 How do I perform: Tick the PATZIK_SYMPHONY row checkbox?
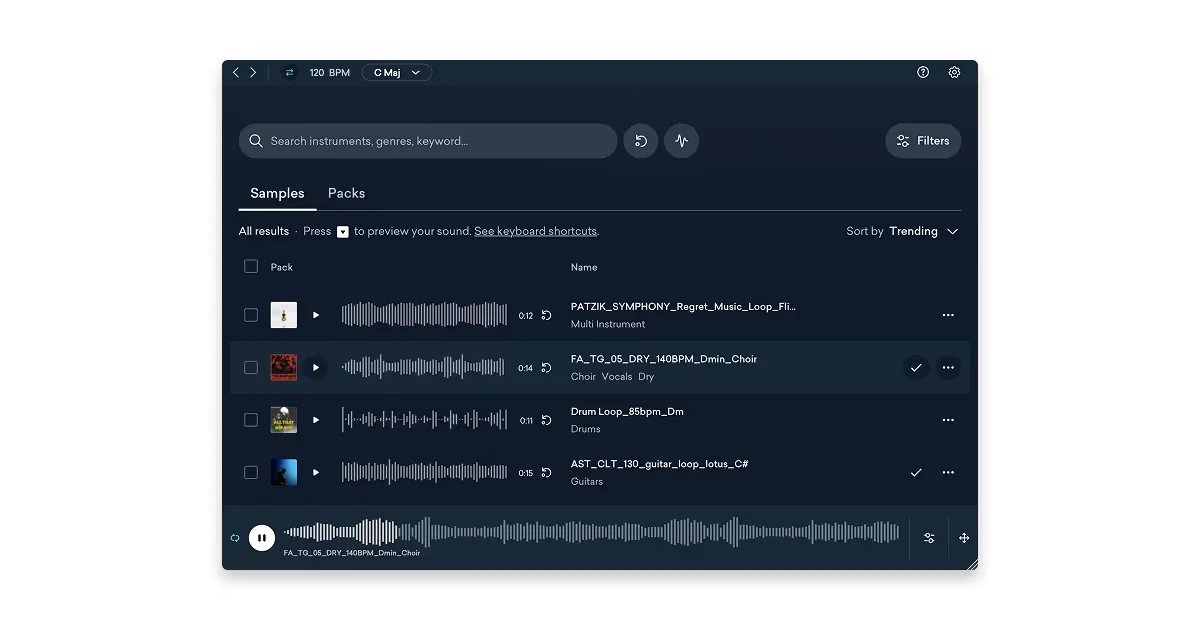click(251, 315)
